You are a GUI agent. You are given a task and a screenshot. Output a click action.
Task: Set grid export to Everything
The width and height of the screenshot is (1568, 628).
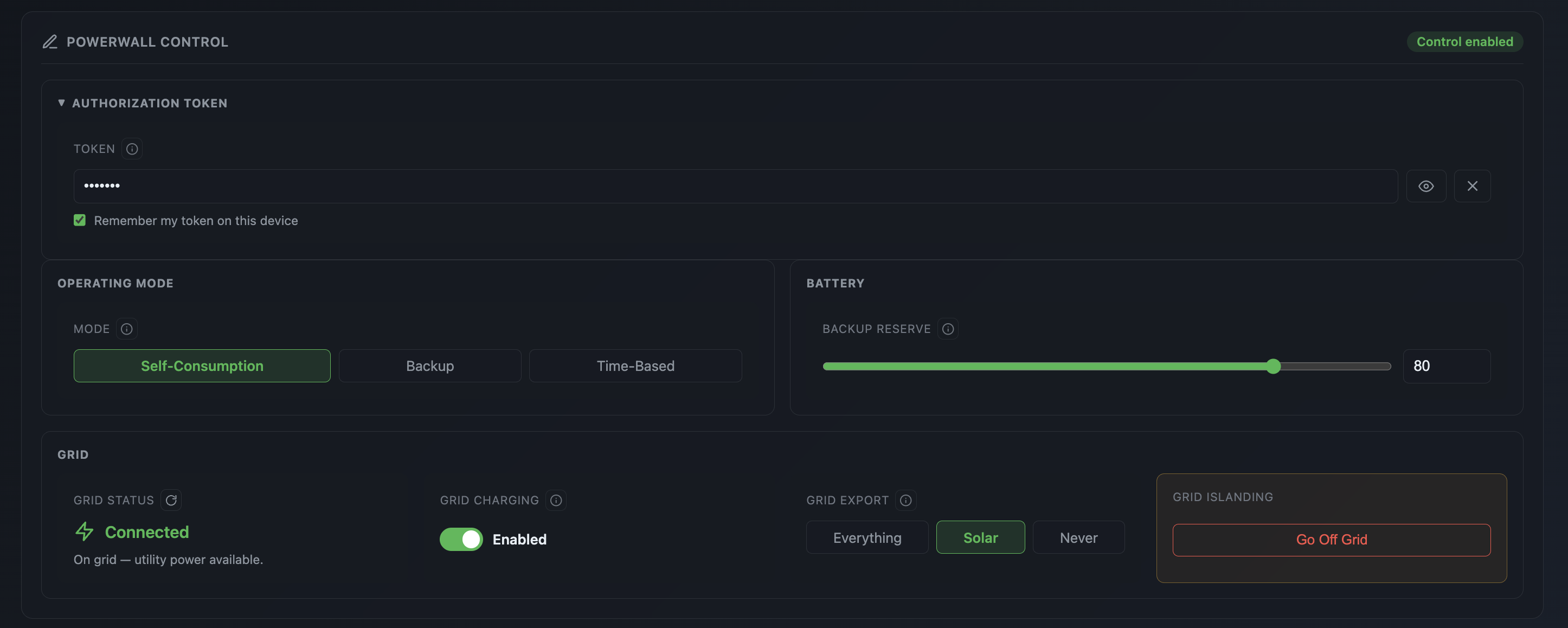[867, 538]
